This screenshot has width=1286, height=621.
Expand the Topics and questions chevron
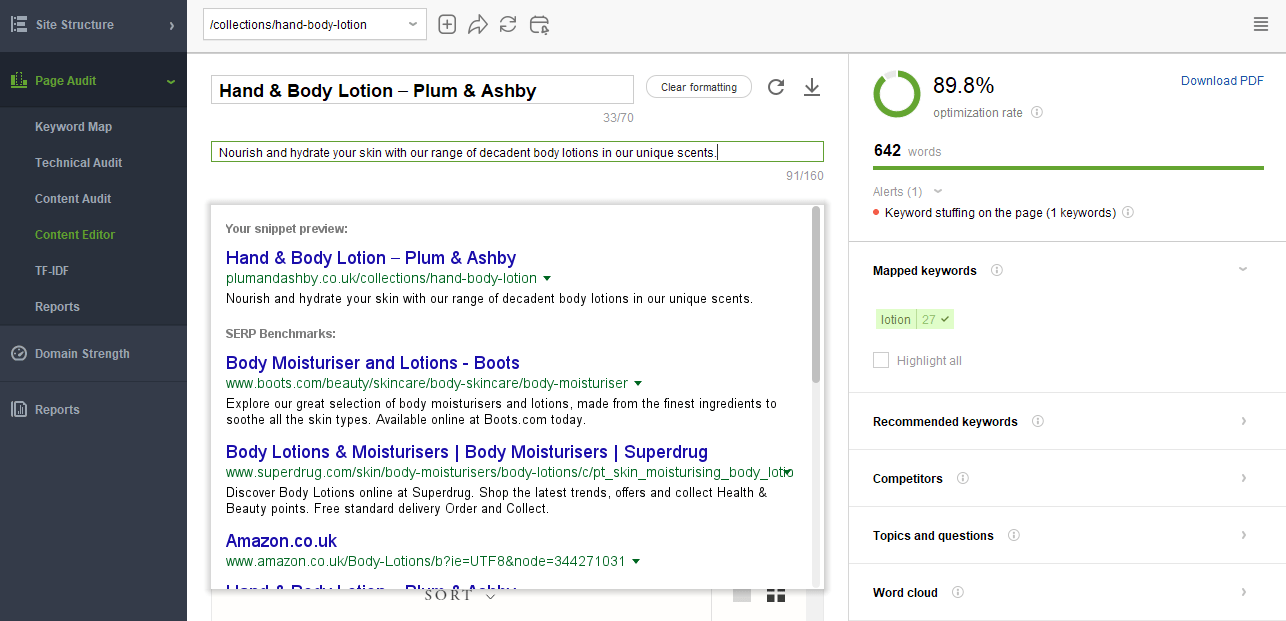pos(1244,535)
